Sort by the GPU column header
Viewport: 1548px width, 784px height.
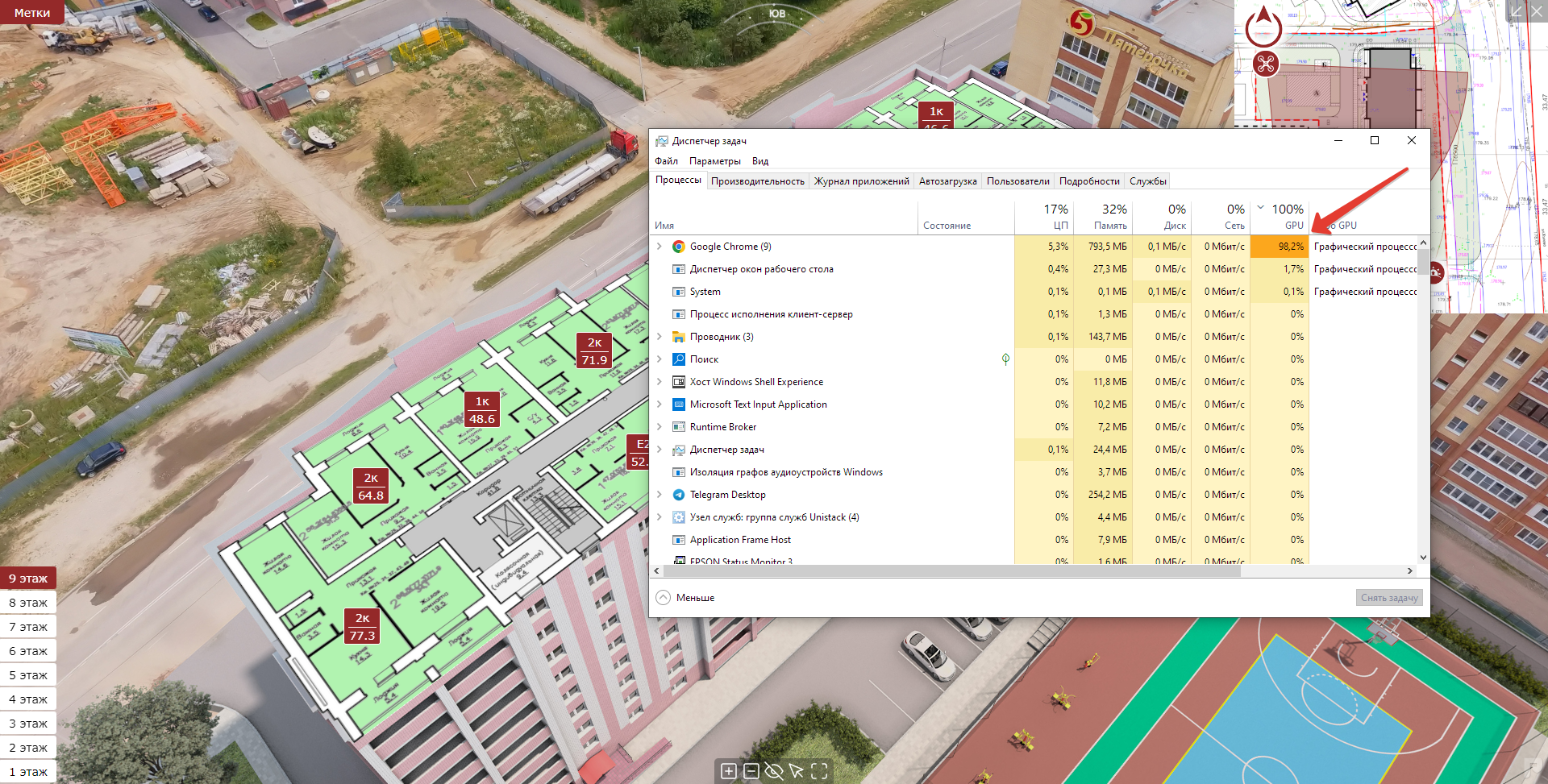[1280, 218]
